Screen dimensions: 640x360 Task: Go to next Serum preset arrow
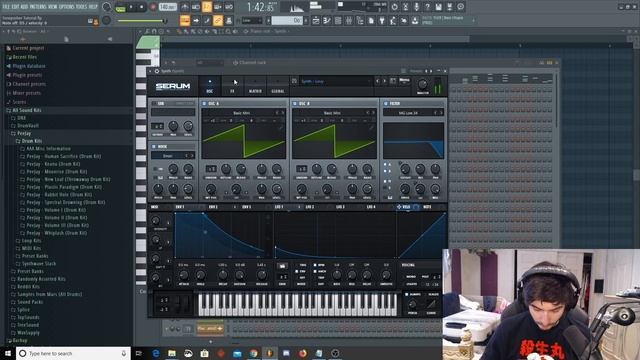[x=384, y=81]
